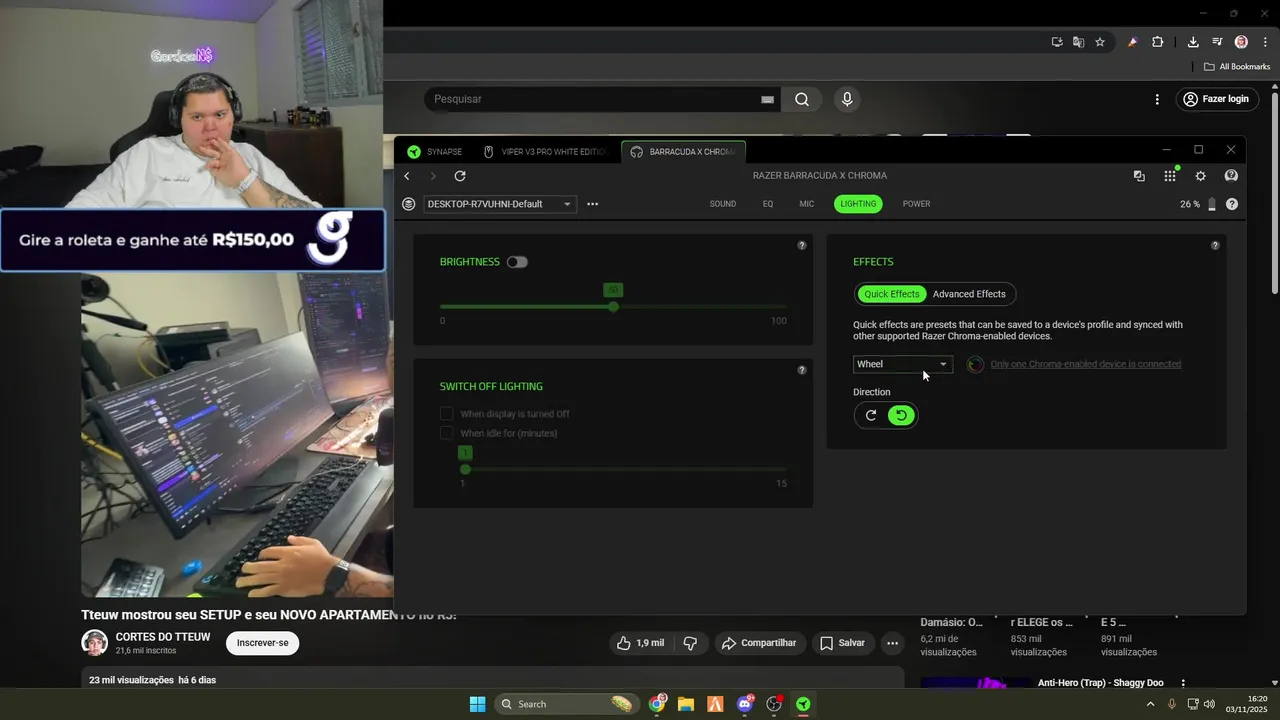Viewport: 1280px width, 720px height.
Task: Open the on-screen keyboard in YouTube search
Action: click(767, 99)
